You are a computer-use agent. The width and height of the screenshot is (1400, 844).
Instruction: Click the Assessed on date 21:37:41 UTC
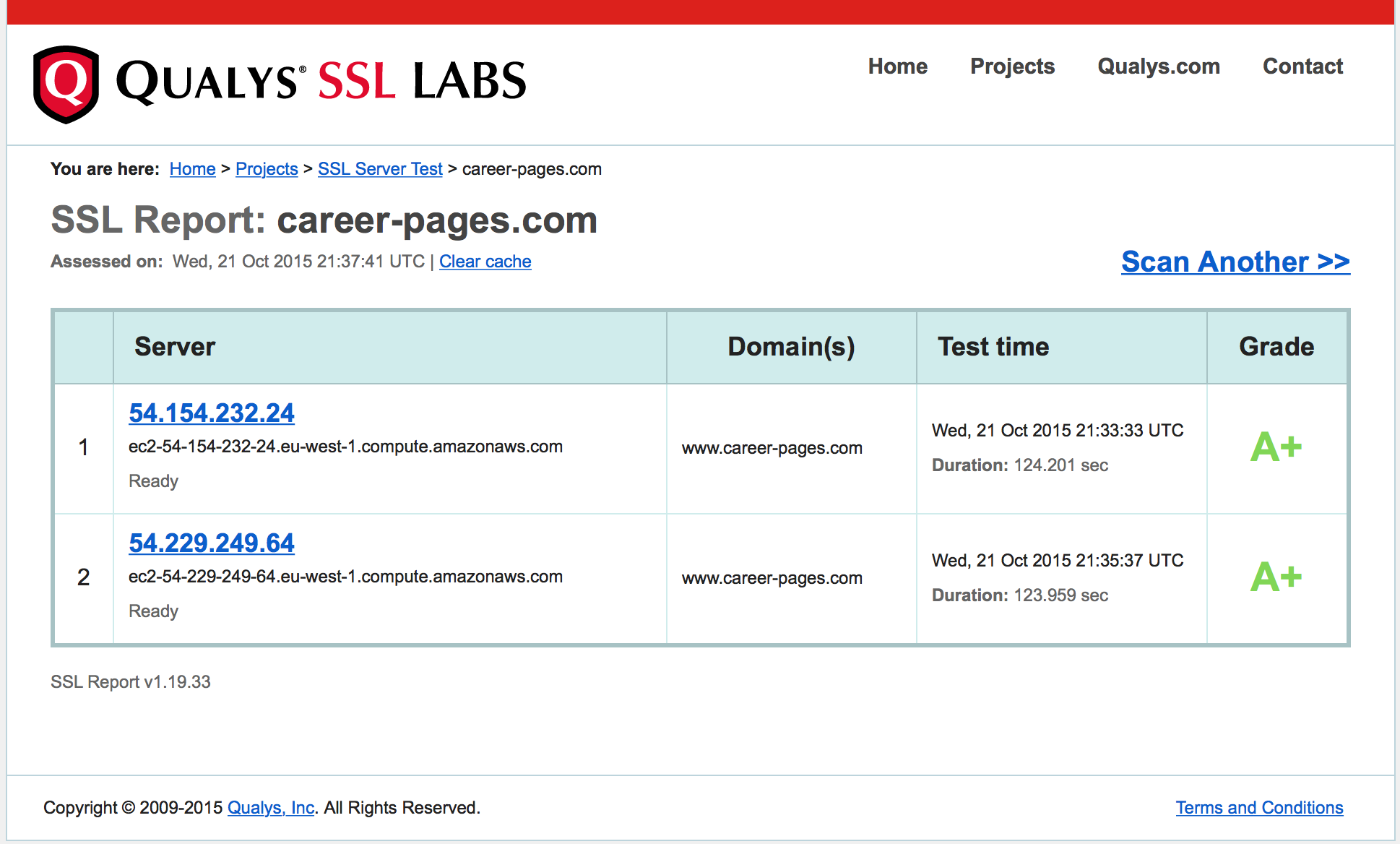(298, 262)
